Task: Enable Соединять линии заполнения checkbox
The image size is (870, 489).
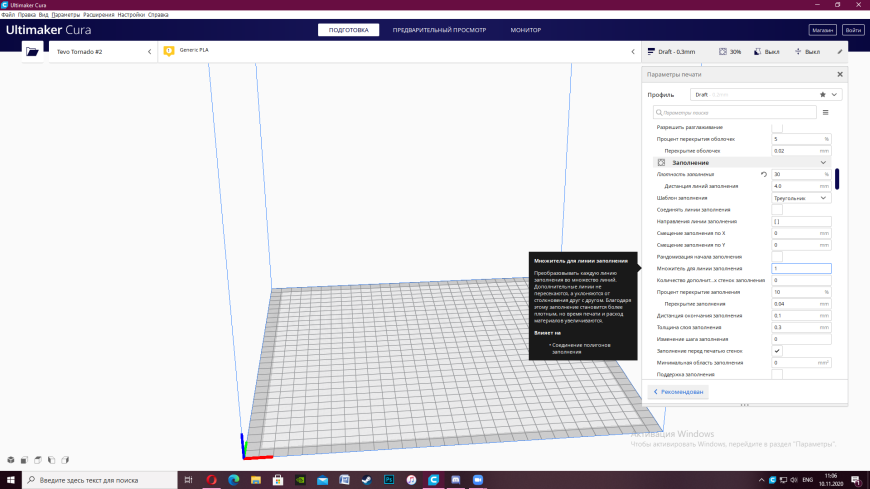Action: [x=777, y=210]
